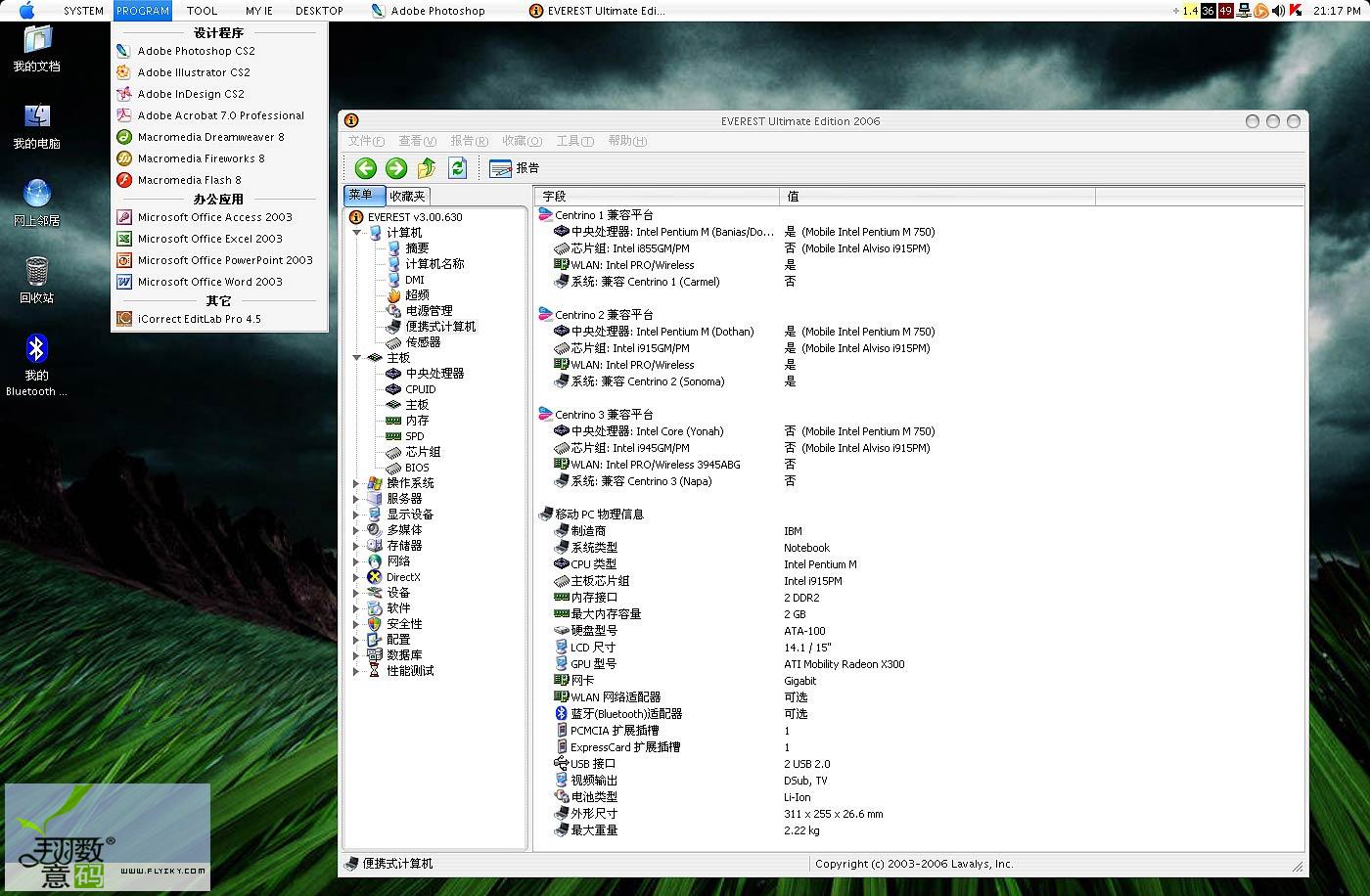
Task: Click the Refresh toolbar icon
Action: tap(457, 168)
